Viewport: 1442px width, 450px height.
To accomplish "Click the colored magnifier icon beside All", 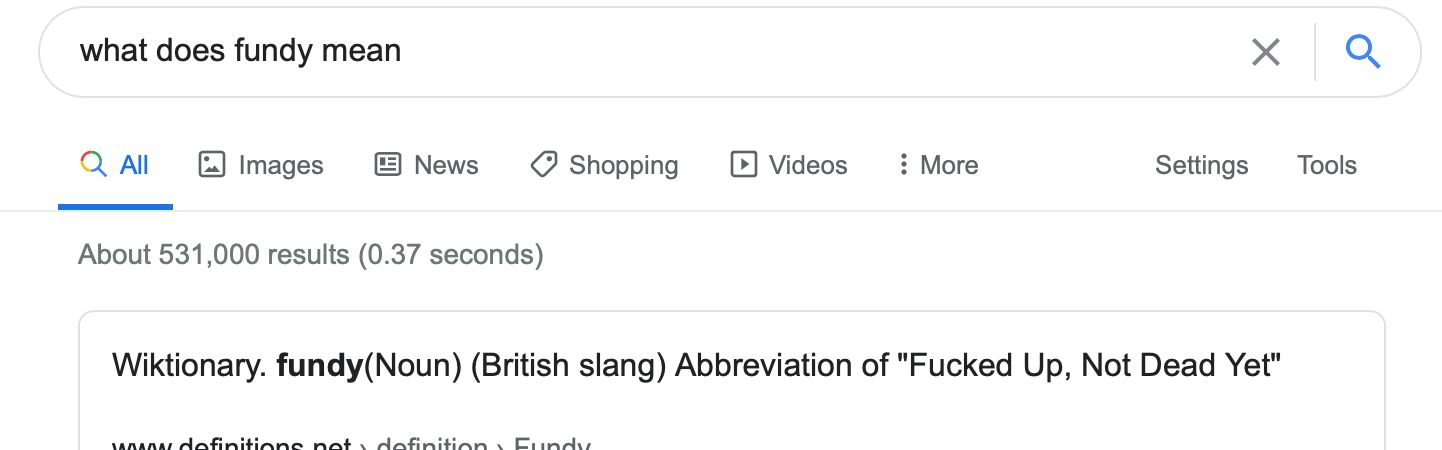I will [x=94, y=165].
